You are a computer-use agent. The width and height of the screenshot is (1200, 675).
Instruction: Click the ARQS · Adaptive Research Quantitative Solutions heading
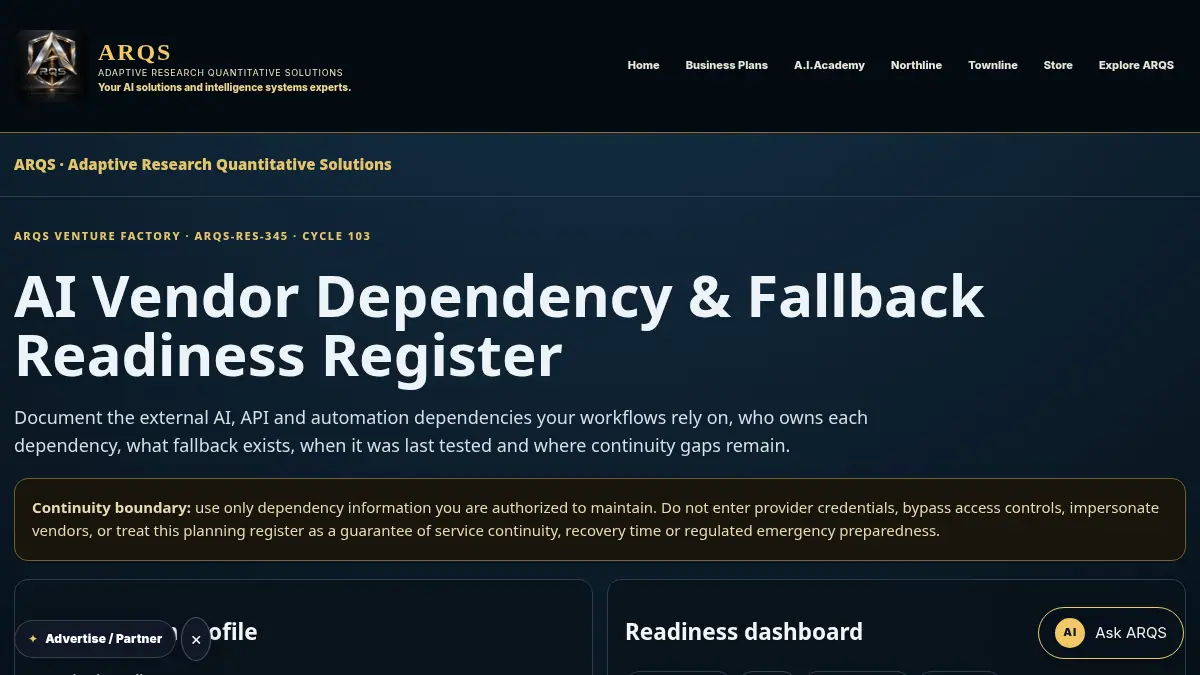pos(203,164)
